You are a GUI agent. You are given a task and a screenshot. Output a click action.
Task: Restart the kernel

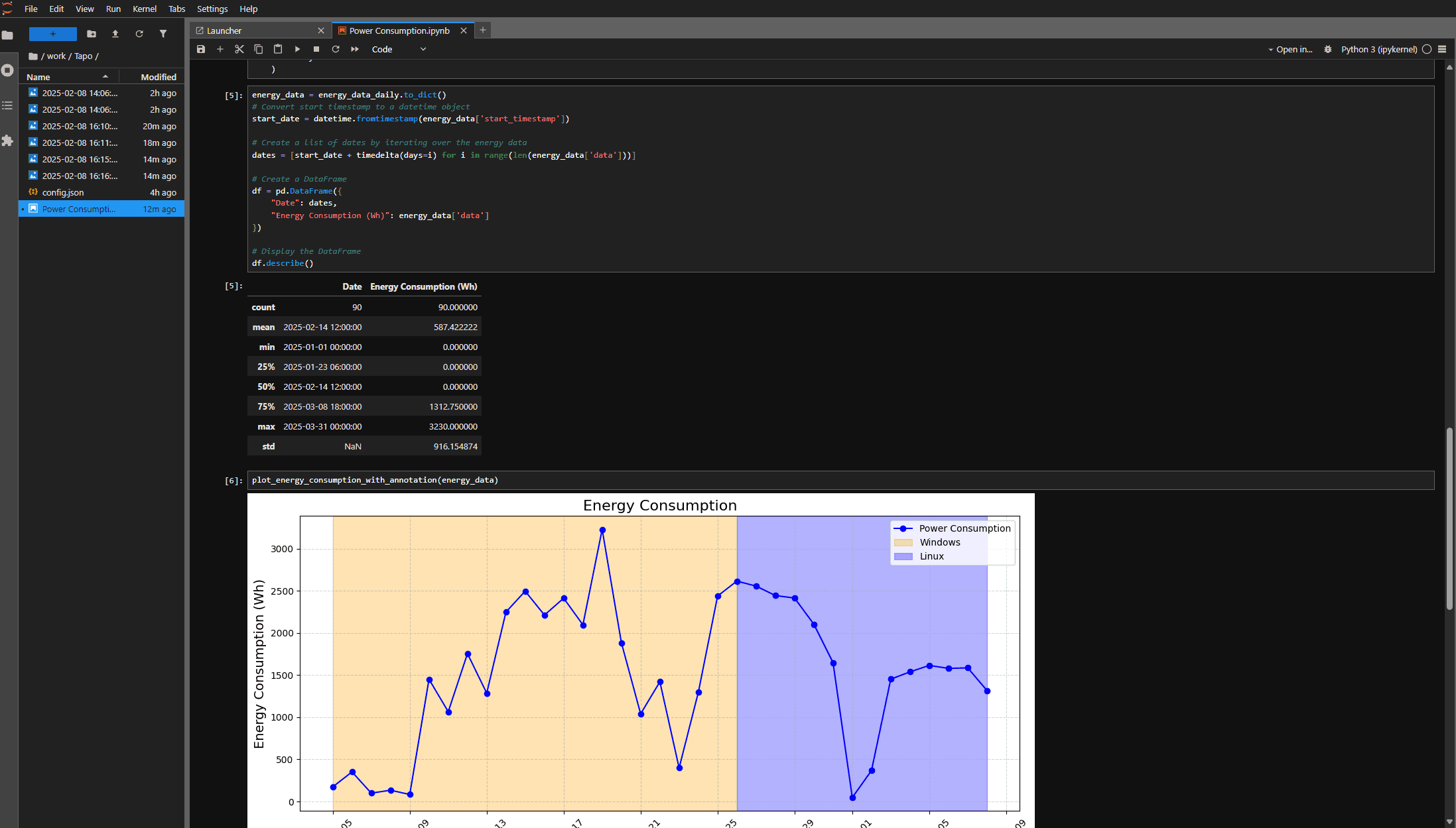pos(336,49)
